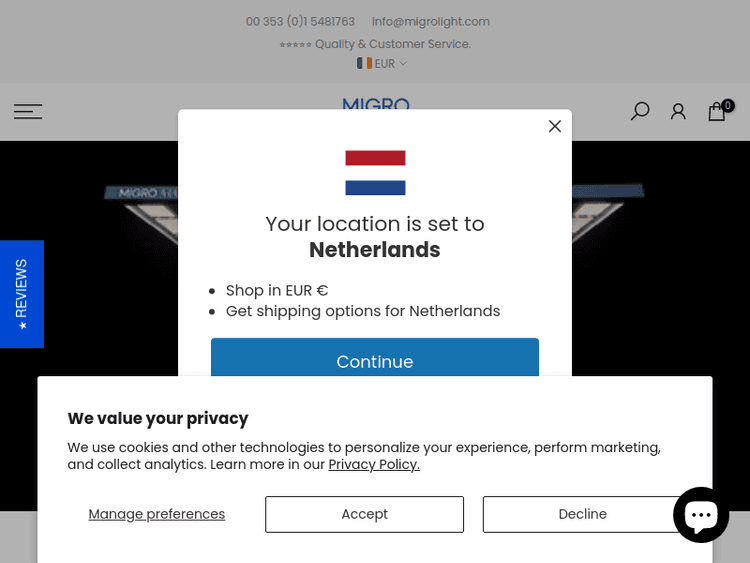Image resolution: width=750 pixels, height=563 pixels.
Task: Open the hamburger navigation menu
Action: (28, 111)
